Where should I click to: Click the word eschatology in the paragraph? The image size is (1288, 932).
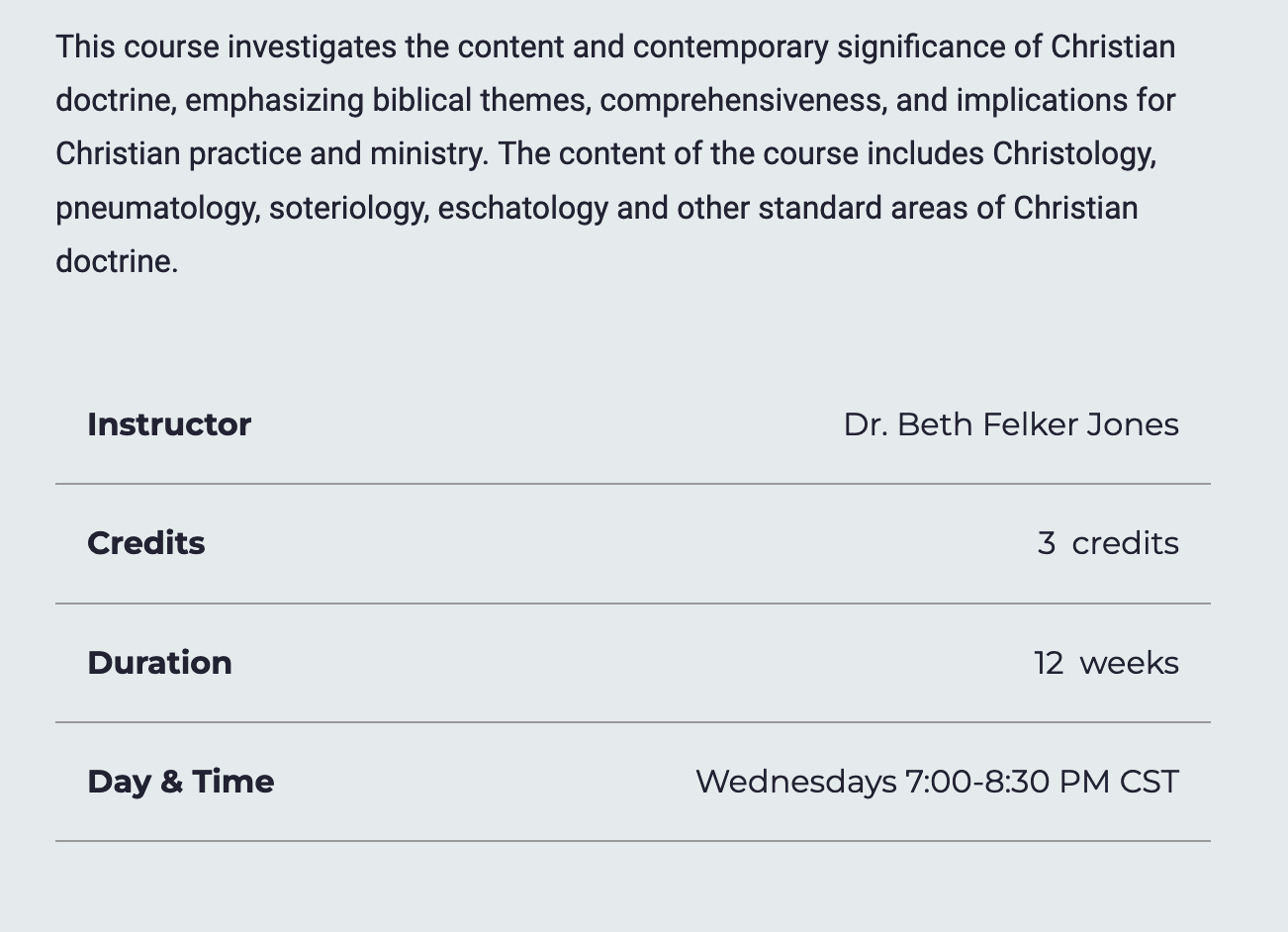[522, 209]
